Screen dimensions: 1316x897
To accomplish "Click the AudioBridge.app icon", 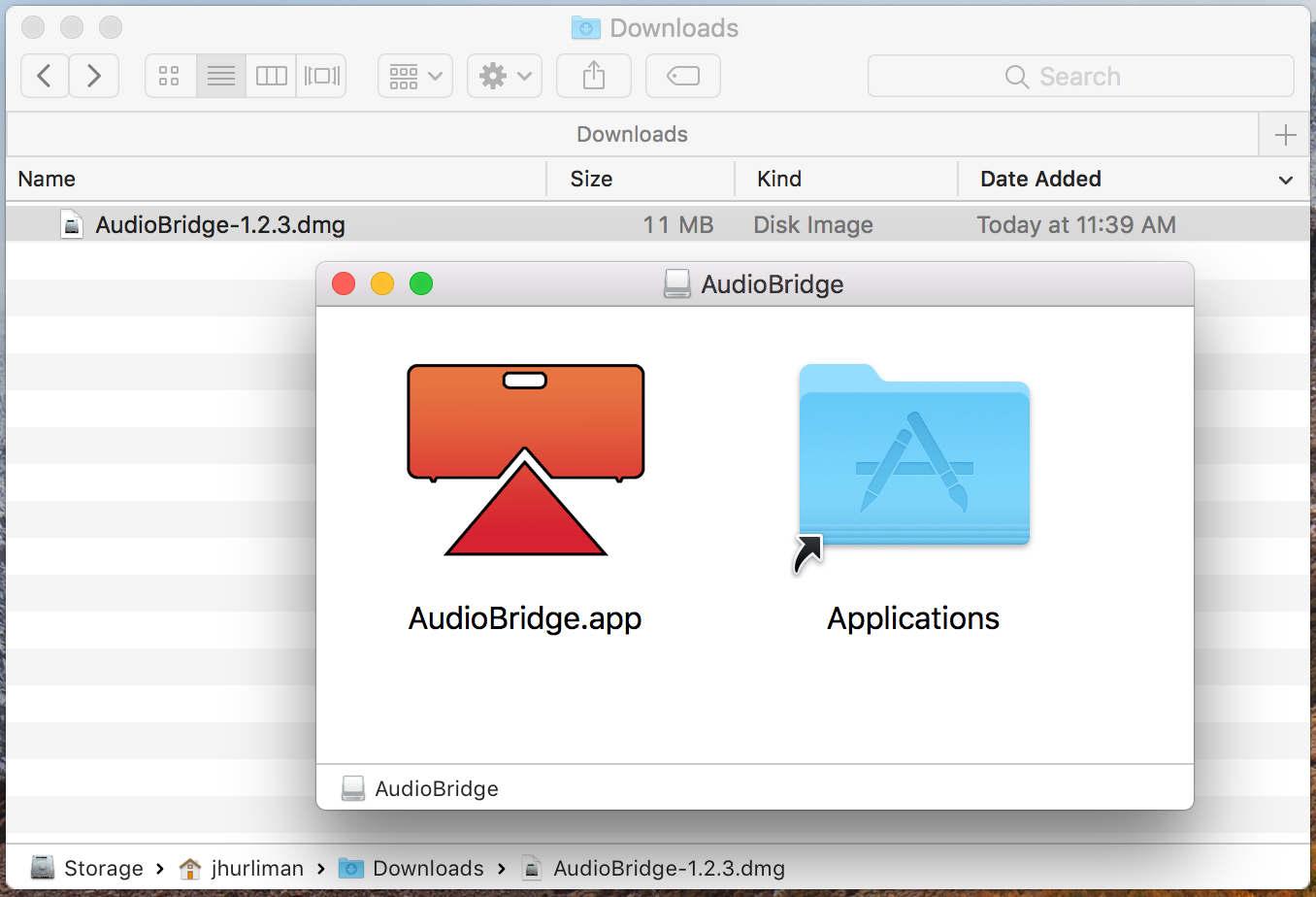I will 525,460.
